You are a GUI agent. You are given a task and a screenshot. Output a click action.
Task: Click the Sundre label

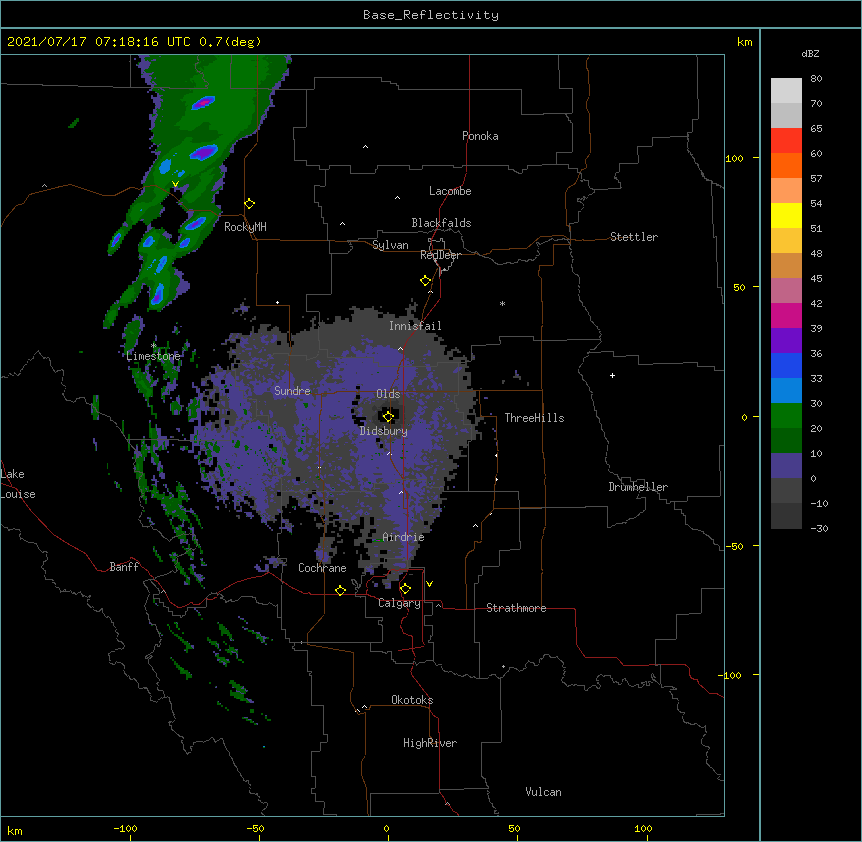pyautogui.click(x=292, y=391)
